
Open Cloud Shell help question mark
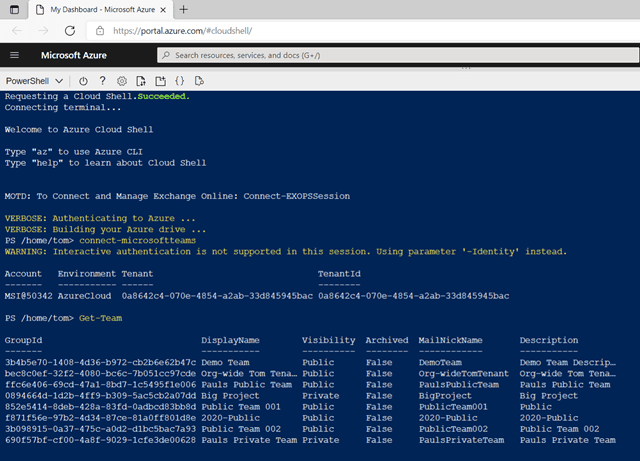[x=102, y=81]
